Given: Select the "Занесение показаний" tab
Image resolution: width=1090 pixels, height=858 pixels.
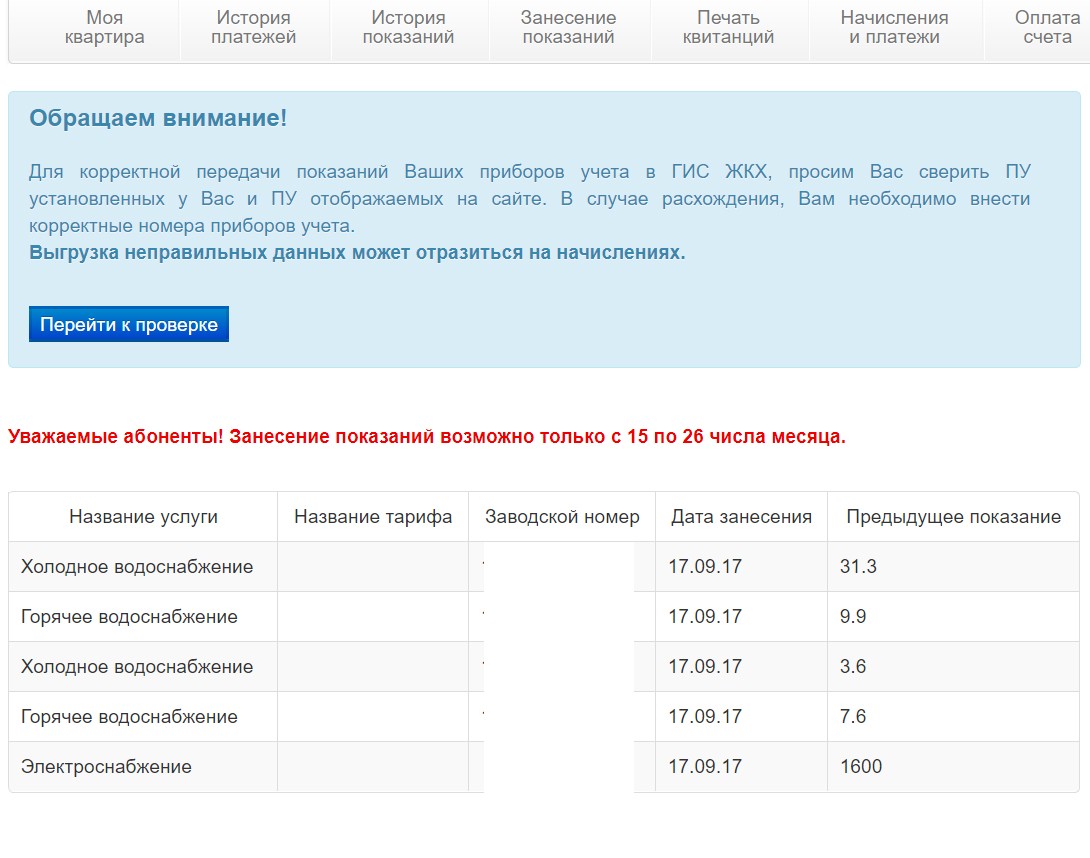Looking at the screenshot, I should 568,28.
